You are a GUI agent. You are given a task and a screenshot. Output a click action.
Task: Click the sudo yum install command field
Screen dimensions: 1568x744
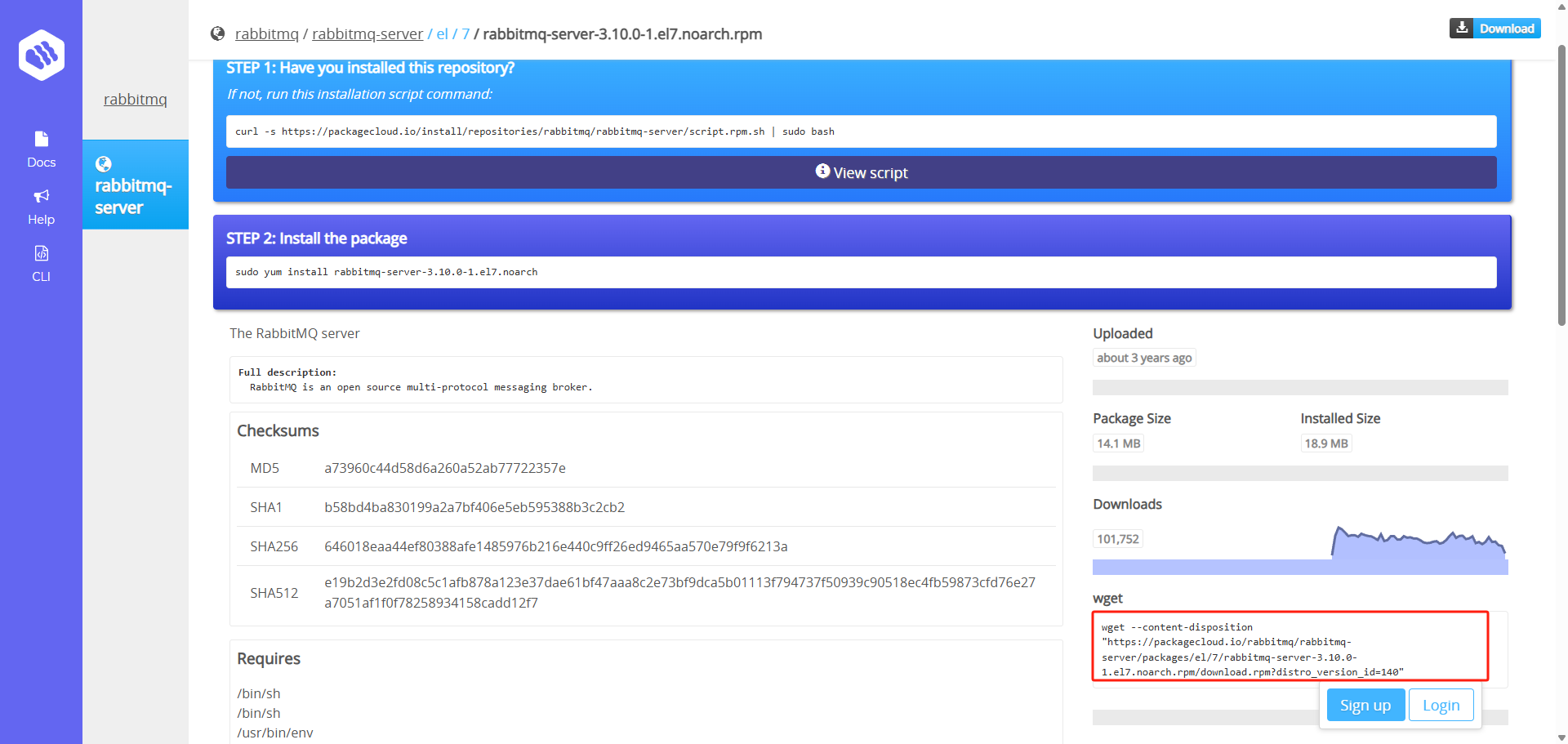point(862,272)
